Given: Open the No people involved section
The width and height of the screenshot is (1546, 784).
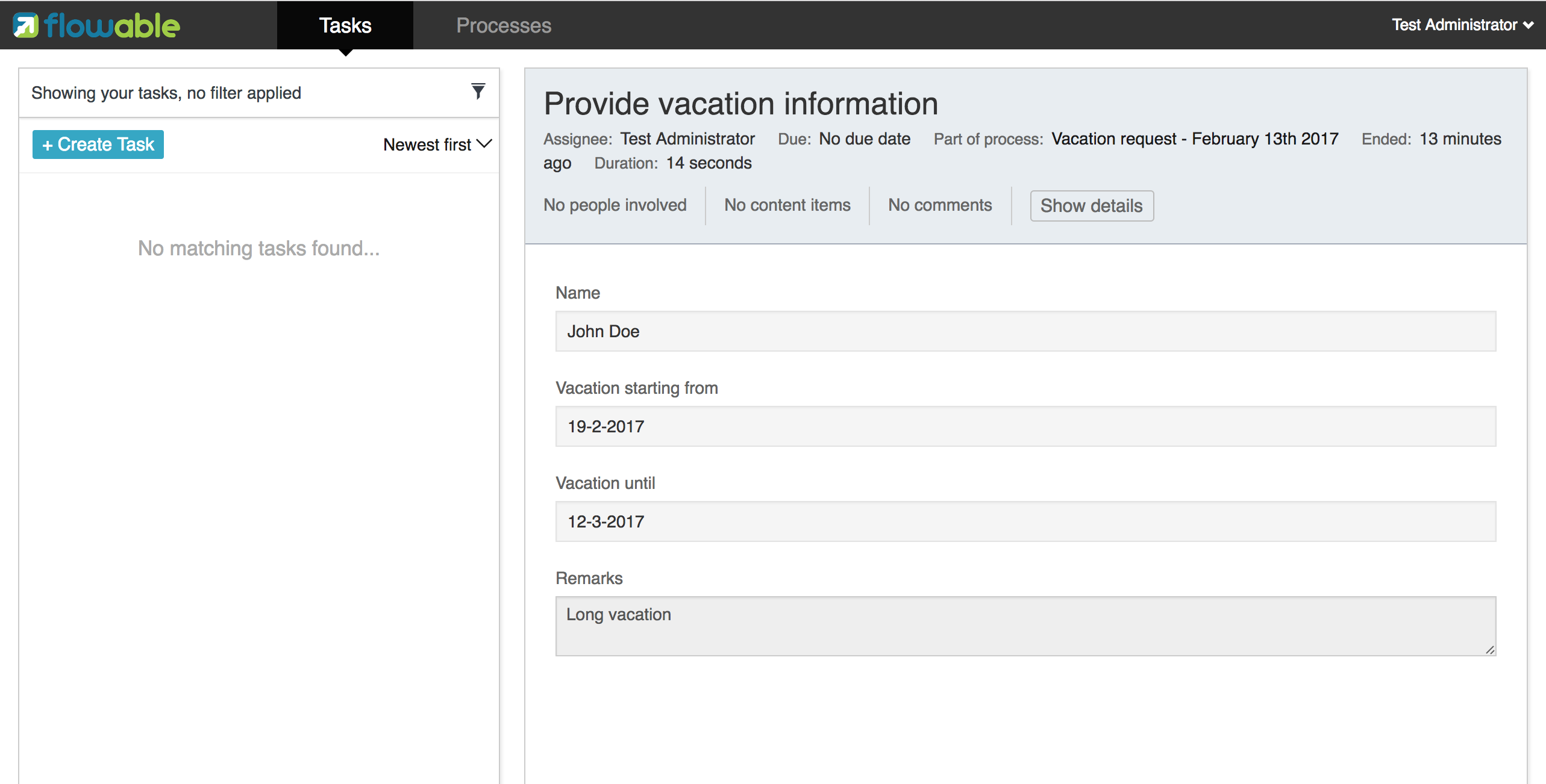Looking at the screenshot, I should pos(615,205).
